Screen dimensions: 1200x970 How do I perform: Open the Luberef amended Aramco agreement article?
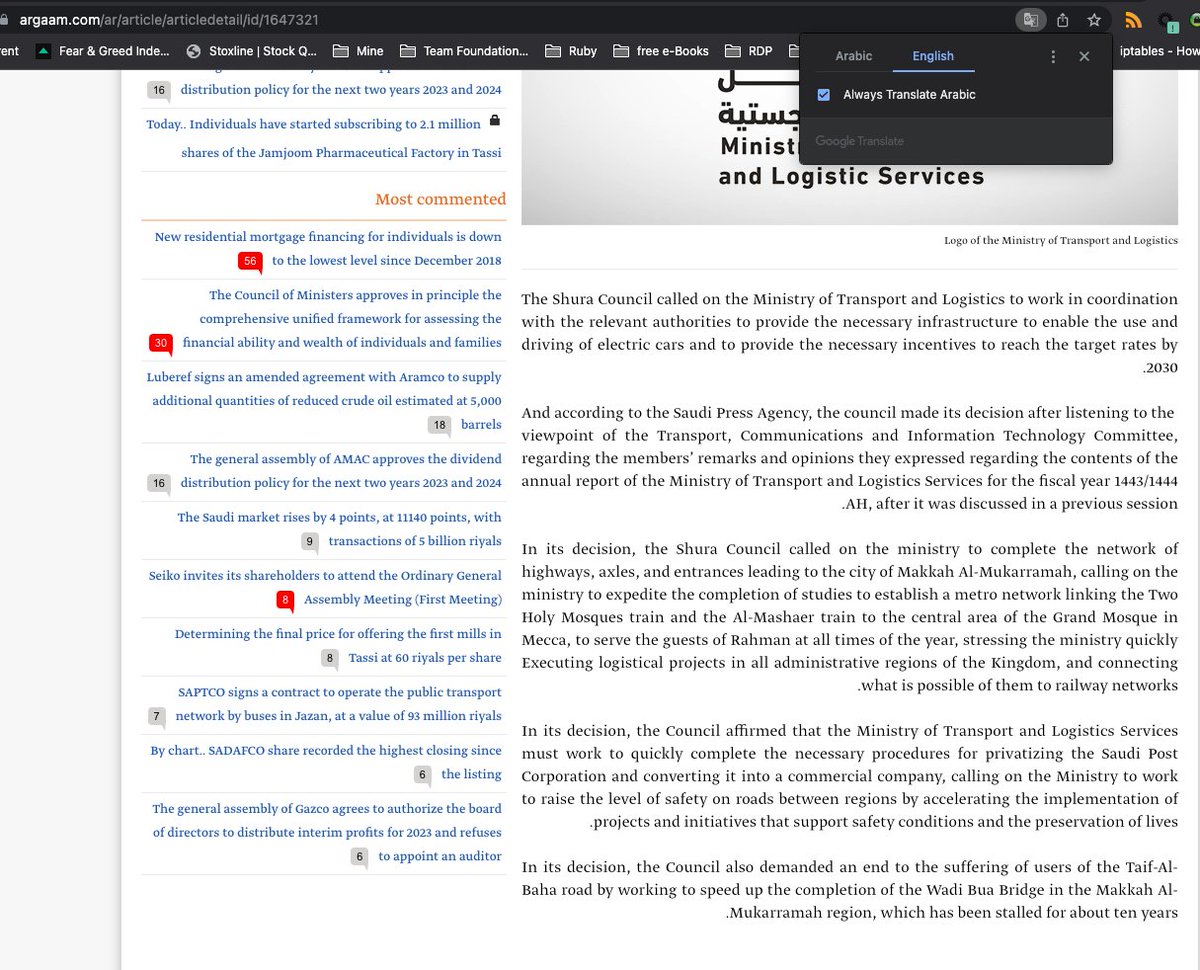click(x=324, y=401)
